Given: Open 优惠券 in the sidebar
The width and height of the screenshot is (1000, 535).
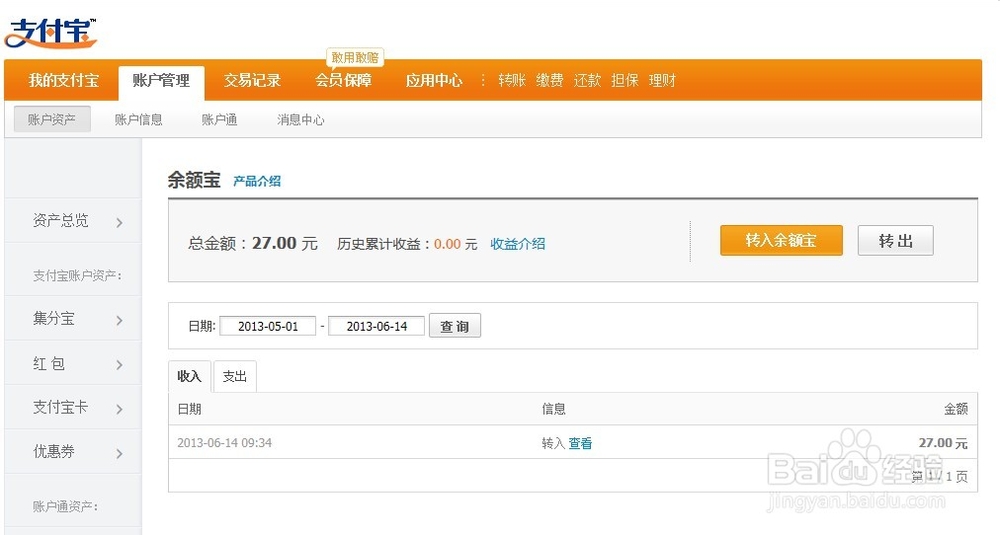Looking at the screenshot, I should [54, 451].
